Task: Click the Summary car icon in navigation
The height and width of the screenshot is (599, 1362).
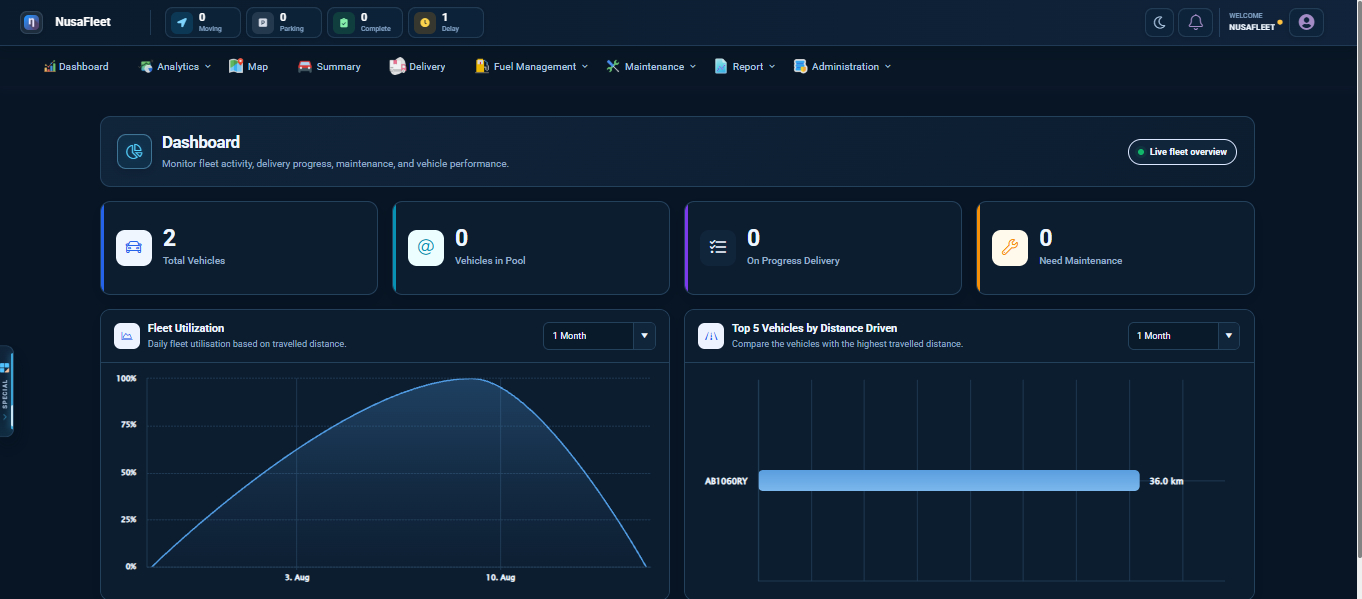Action: tap(304, 66)
